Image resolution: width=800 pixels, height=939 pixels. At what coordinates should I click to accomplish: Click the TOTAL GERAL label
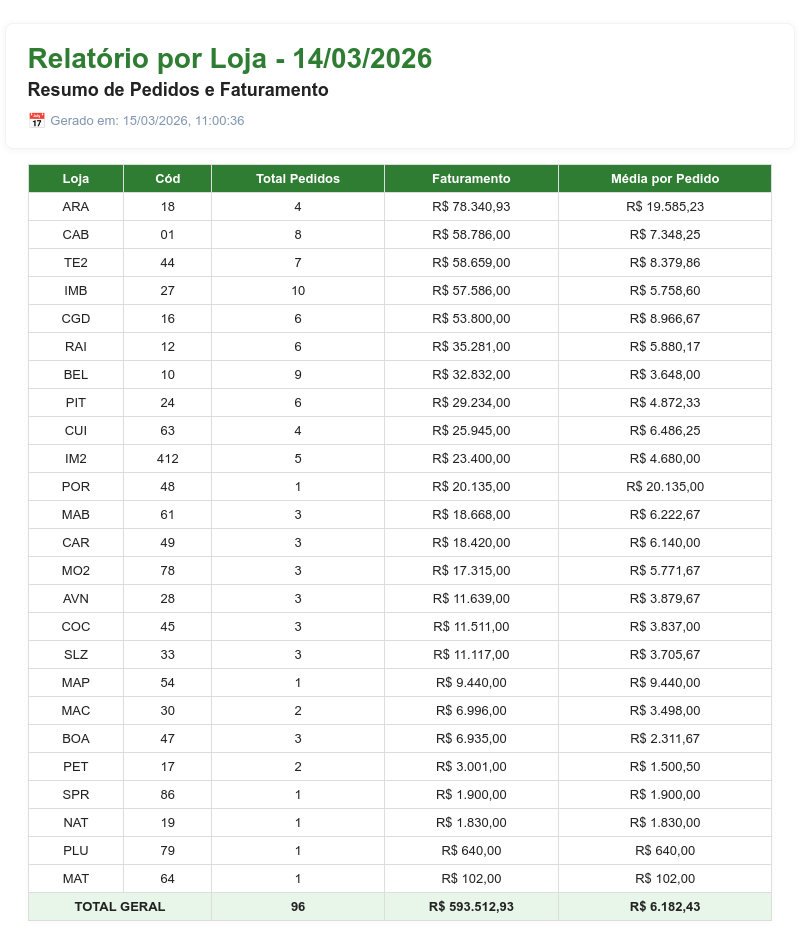point(120,907)
